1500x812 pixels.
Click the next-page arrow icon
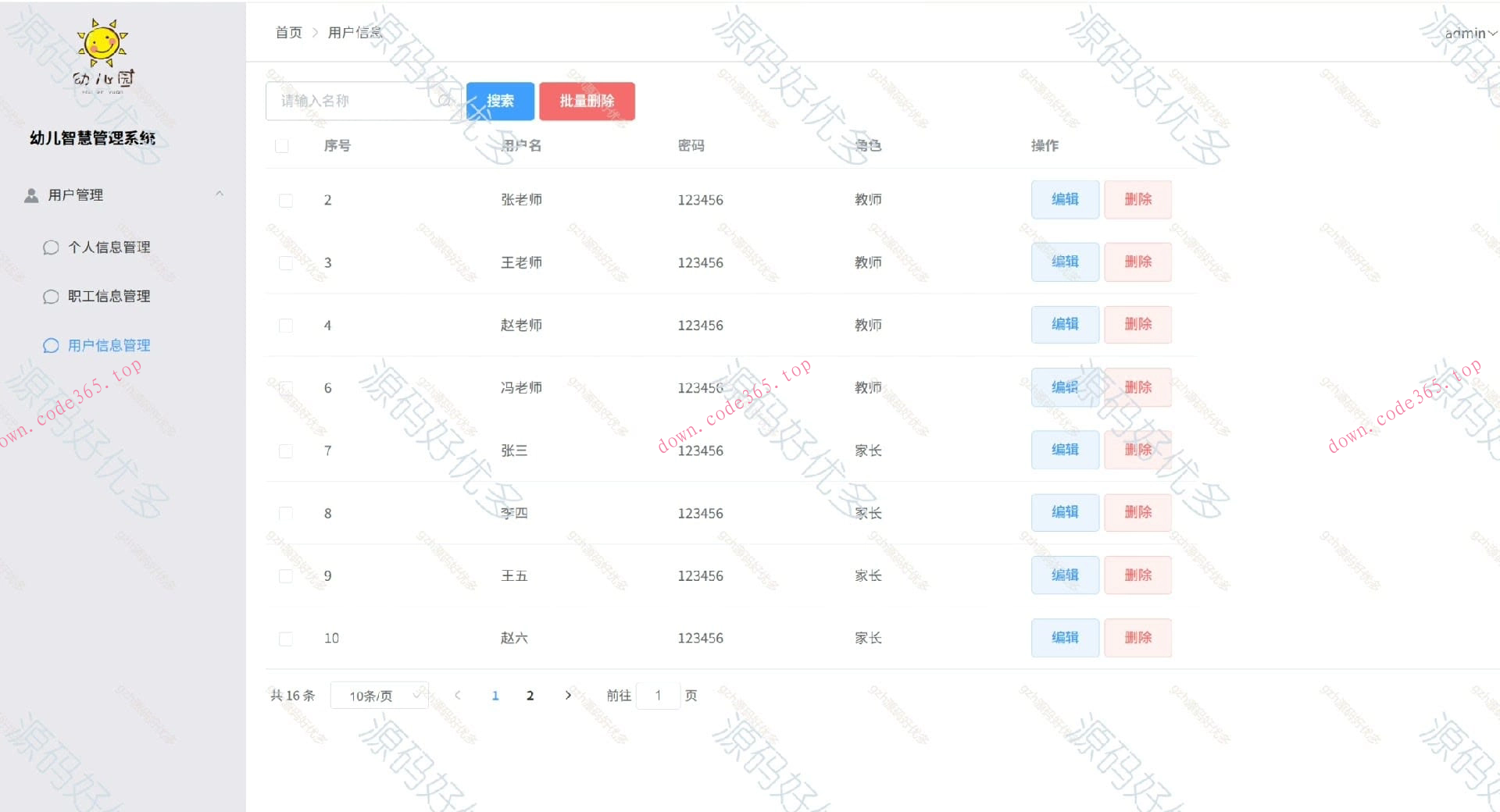(568, 695)
